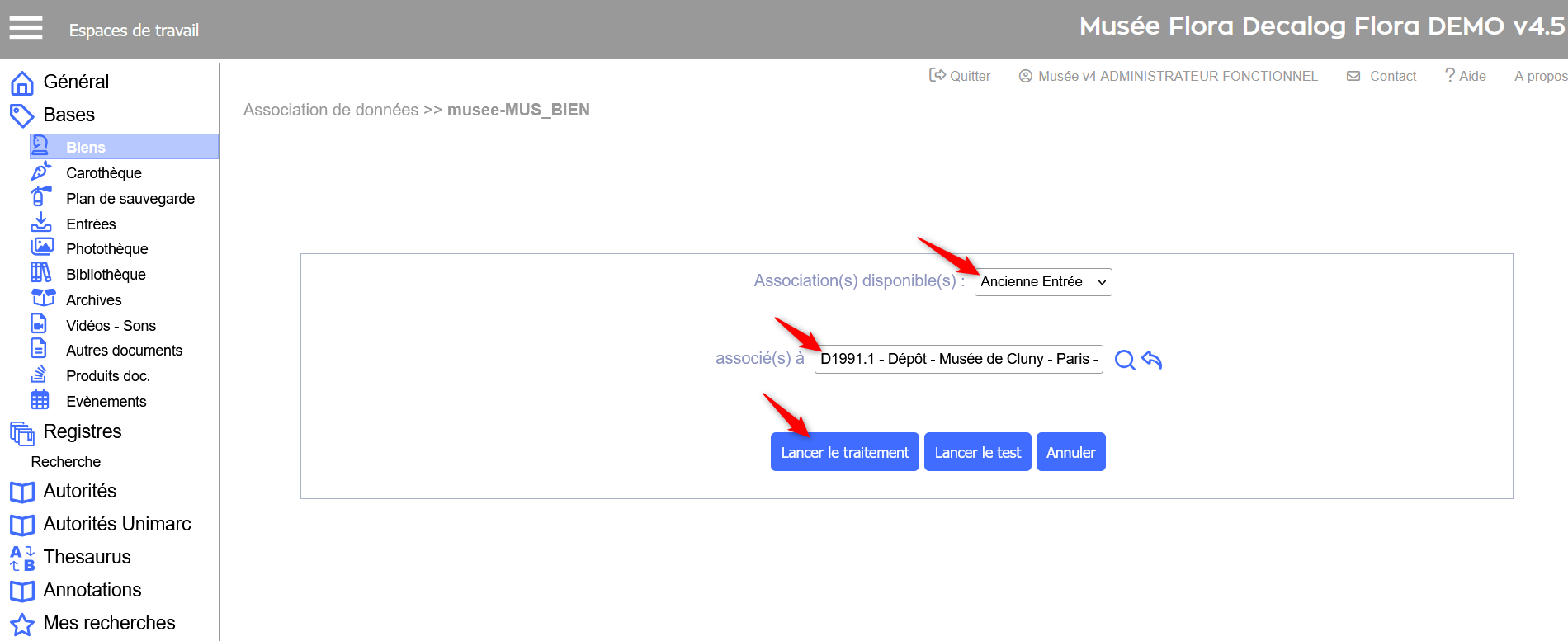Viewport: 1568px width, 641px height.
Task: Select Archives in the sidebar
Action: point(93,300)
